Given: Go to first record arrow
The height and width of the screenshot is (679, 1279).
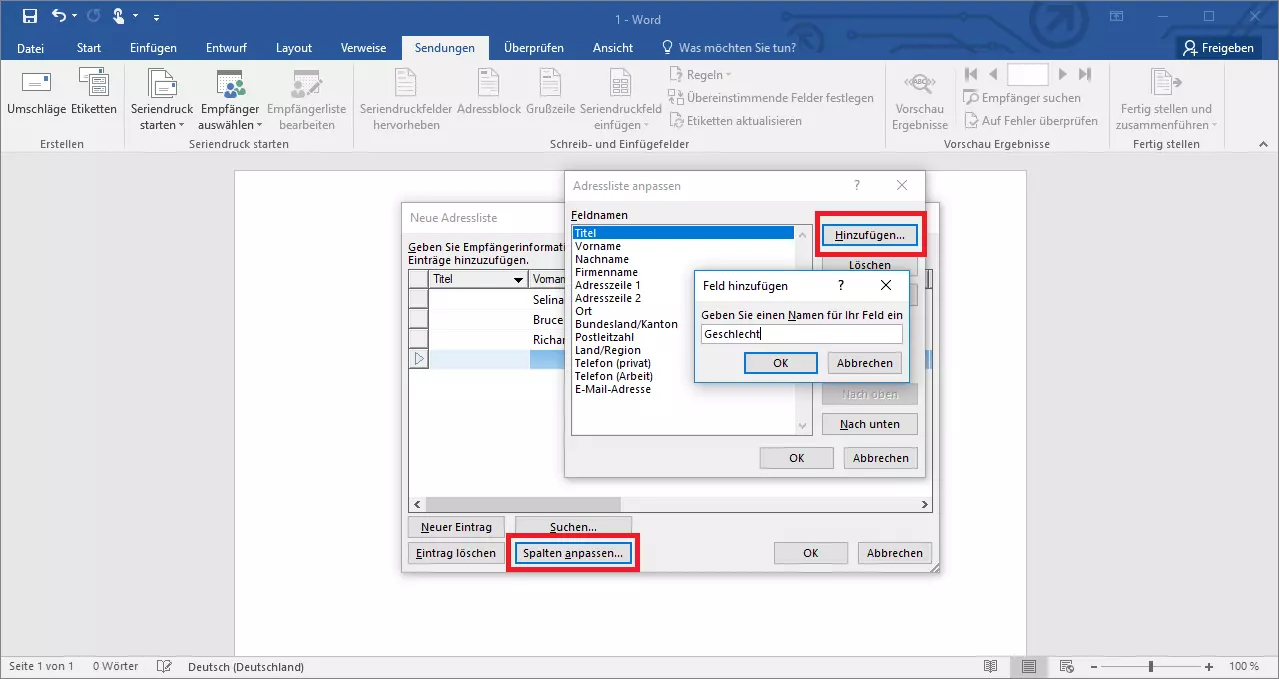Looking at the screenshot, I should (x=971, y=74).
